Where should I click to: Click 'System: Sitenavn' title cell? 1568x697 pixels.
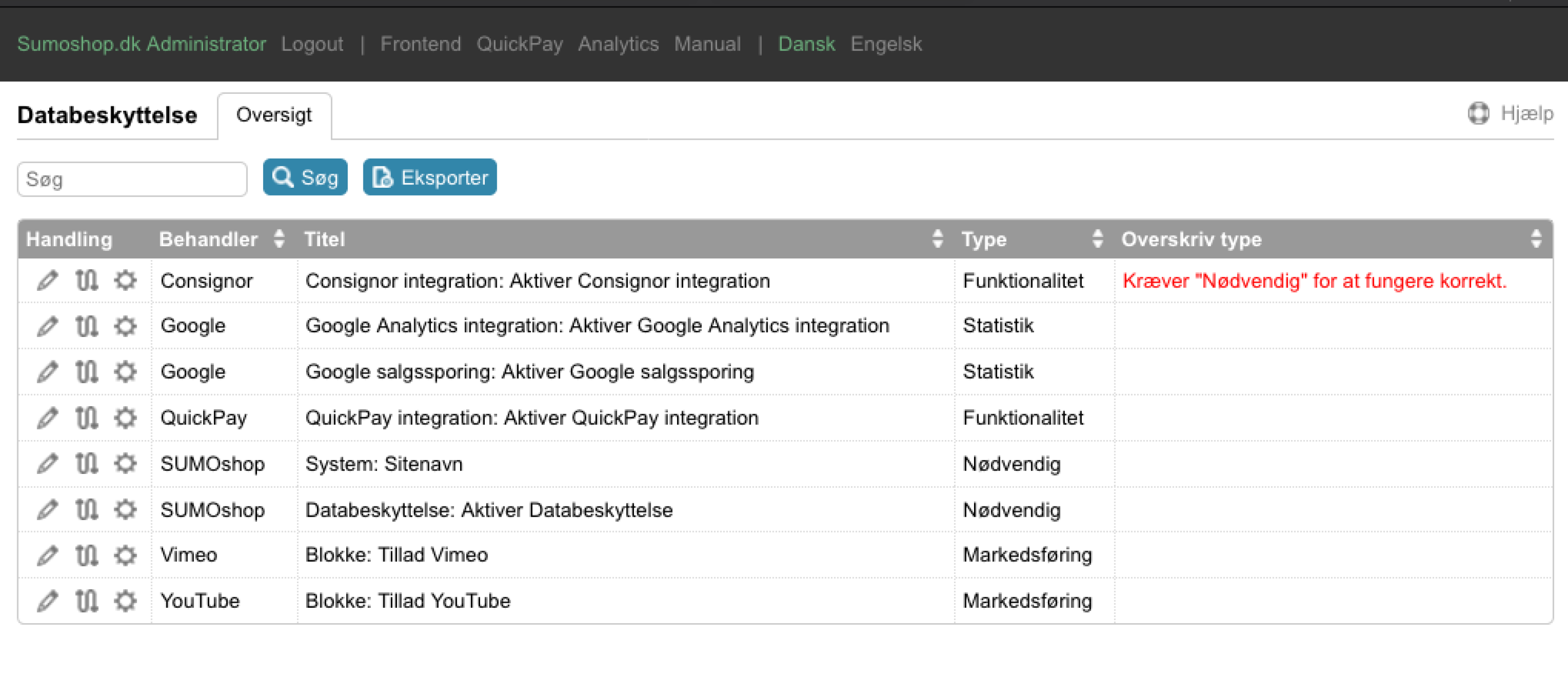tap(384, 464)
